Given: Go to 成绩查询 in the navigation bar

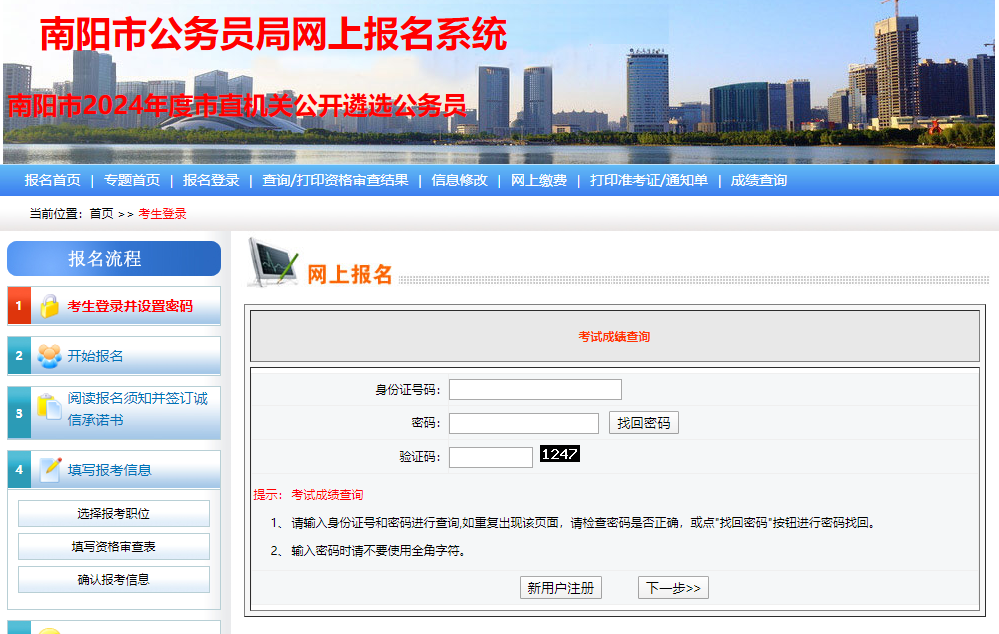Looking at the screenshot, I should 759,180.
